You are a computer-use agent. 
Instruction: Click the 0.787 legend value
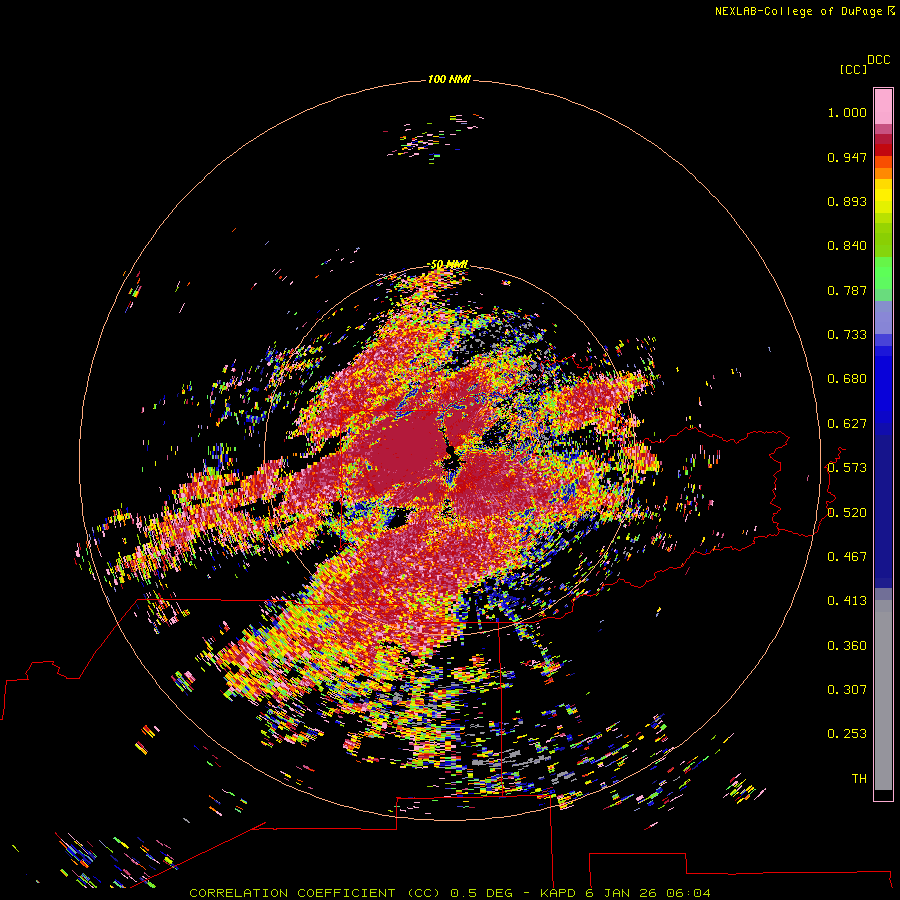pyautogui.click(x=847, y=290)
